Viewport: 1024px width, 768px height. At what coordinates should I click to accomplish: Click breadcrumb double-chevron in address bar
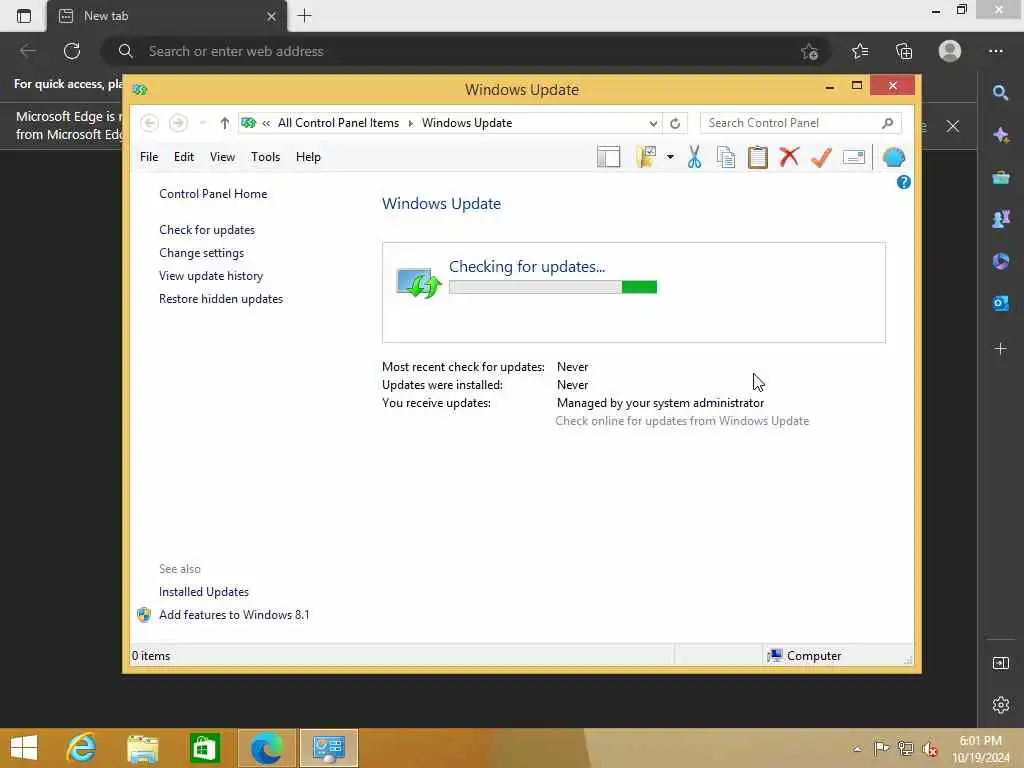click(266, 123)
